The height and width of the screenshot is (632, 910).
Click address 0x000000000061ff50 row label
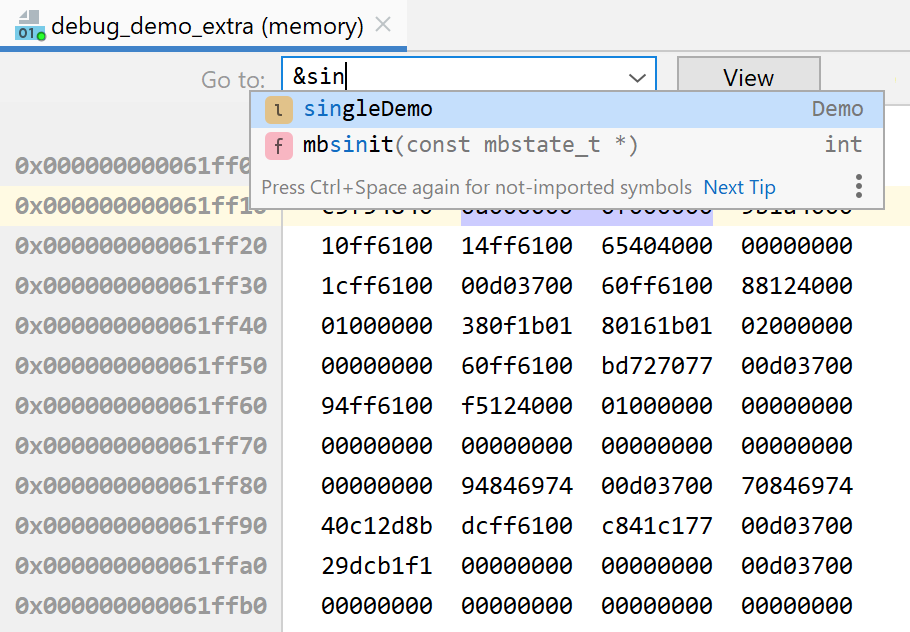pyautogui.click(x=140, y=366)
